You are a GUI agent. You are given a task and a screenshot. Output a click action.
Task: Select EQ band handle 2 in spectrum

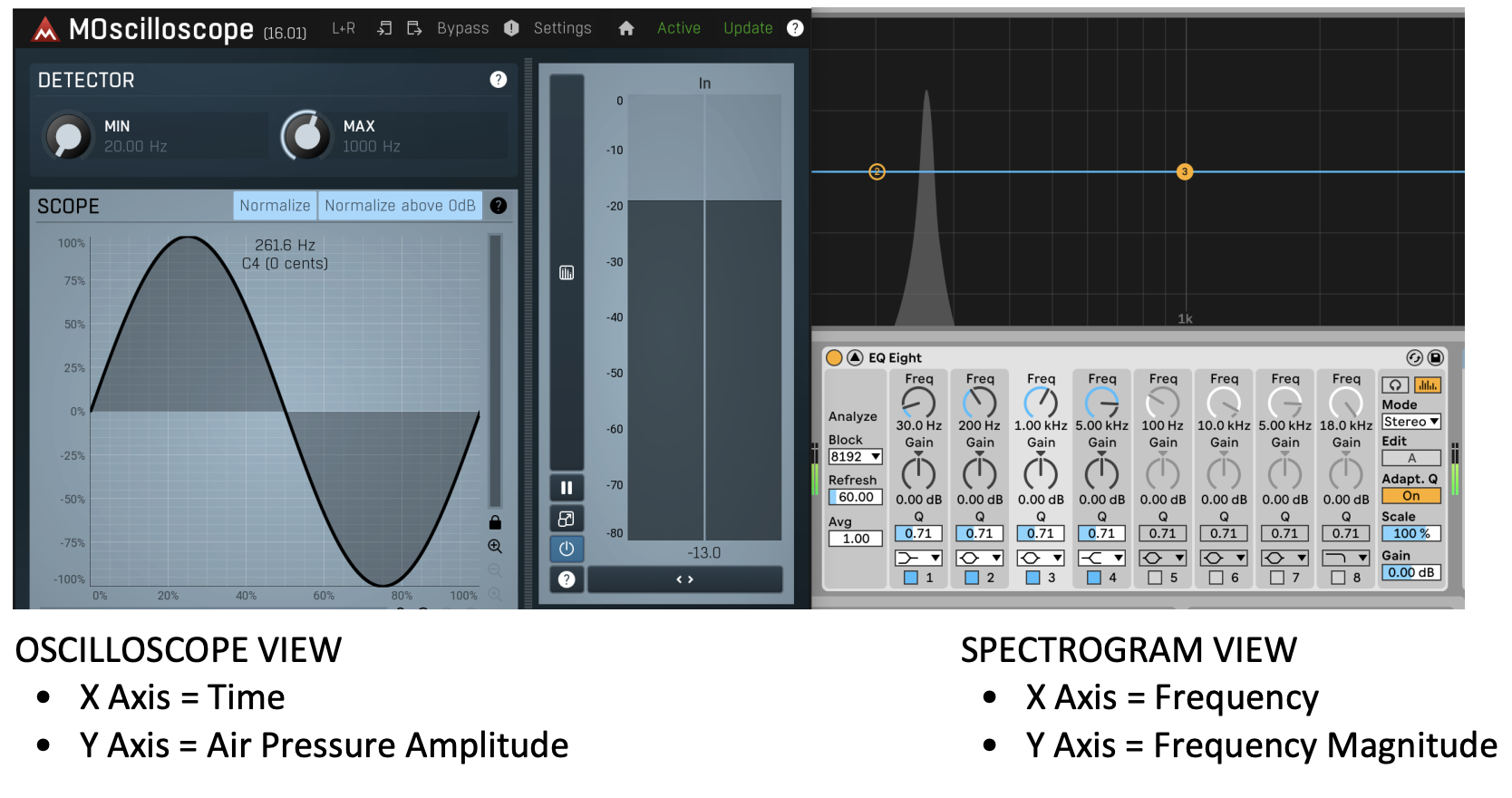point(877,171)
